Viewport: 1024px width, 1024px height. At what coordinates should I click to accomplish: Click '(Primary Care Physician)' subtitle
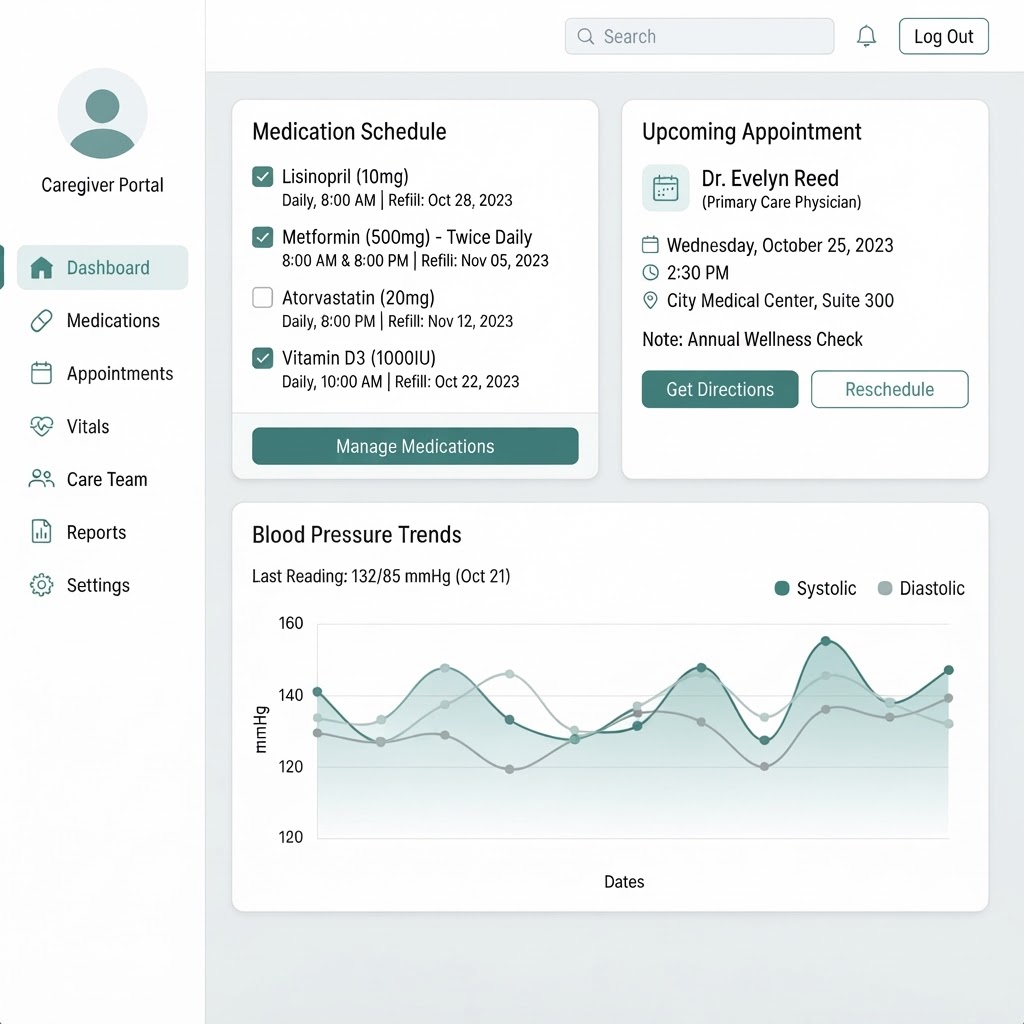pyautogui.click(x=782, y=202)
